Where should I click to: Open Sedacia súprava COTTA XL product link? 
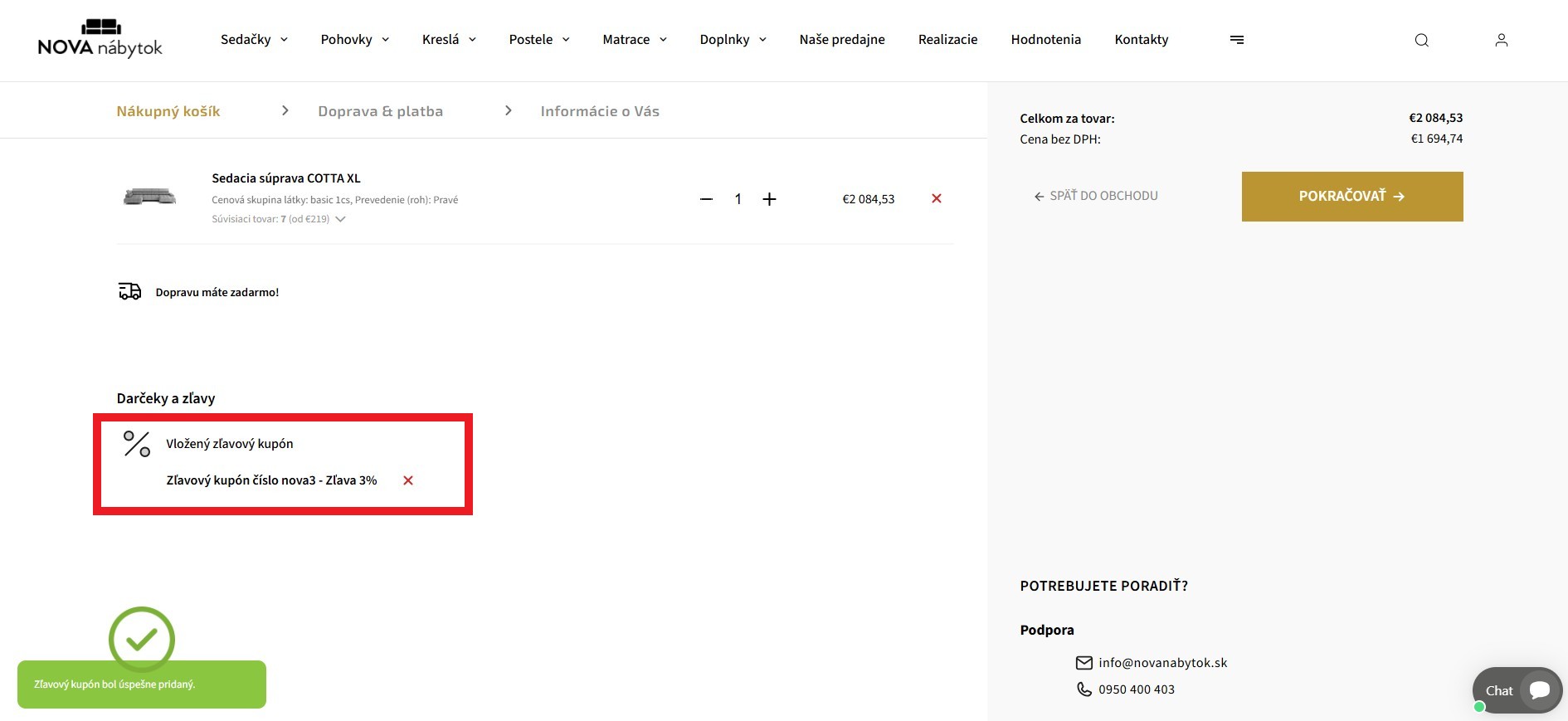pos(286,178)
